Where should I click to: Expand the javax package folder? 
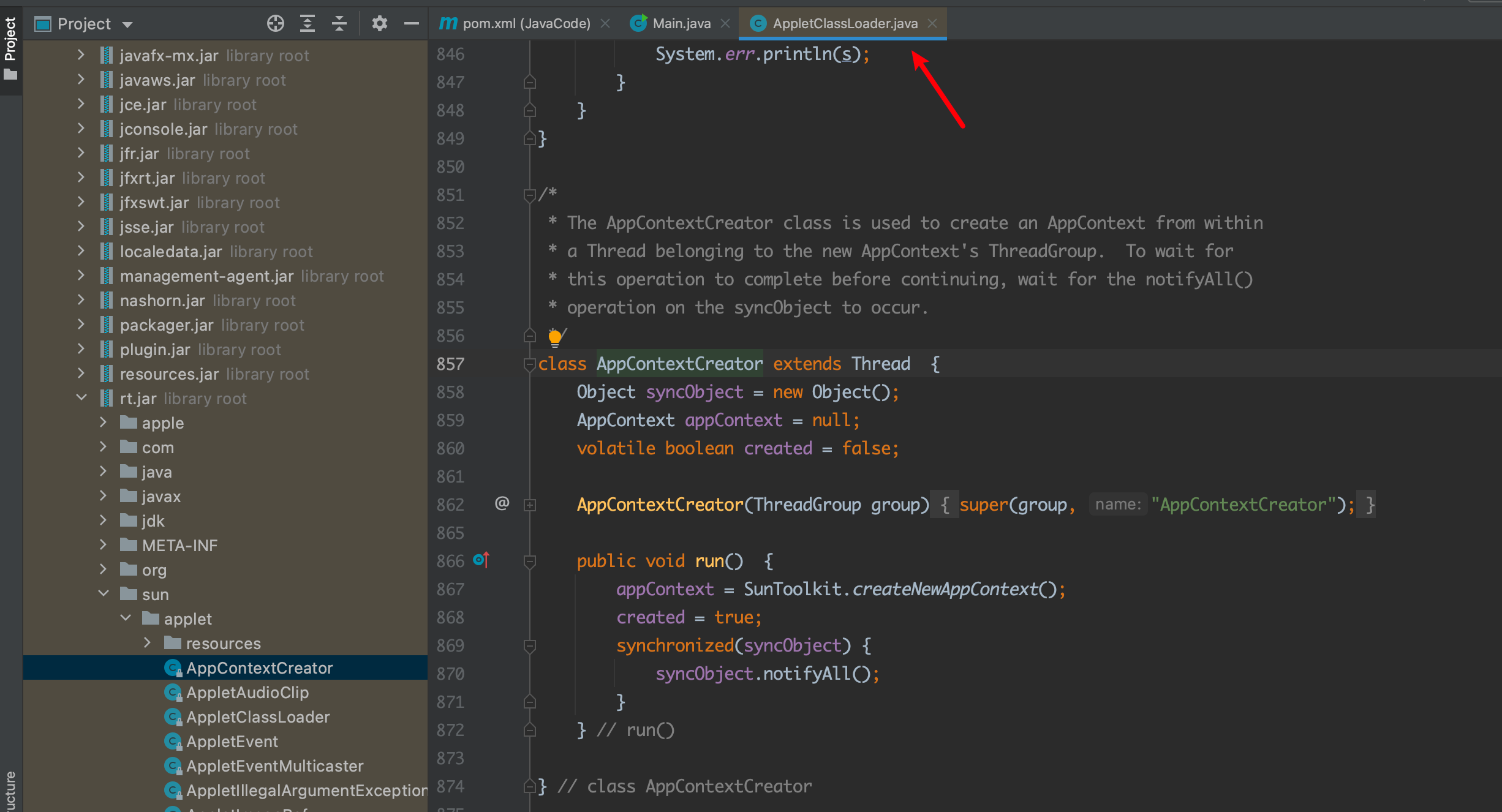pos(104,495)
